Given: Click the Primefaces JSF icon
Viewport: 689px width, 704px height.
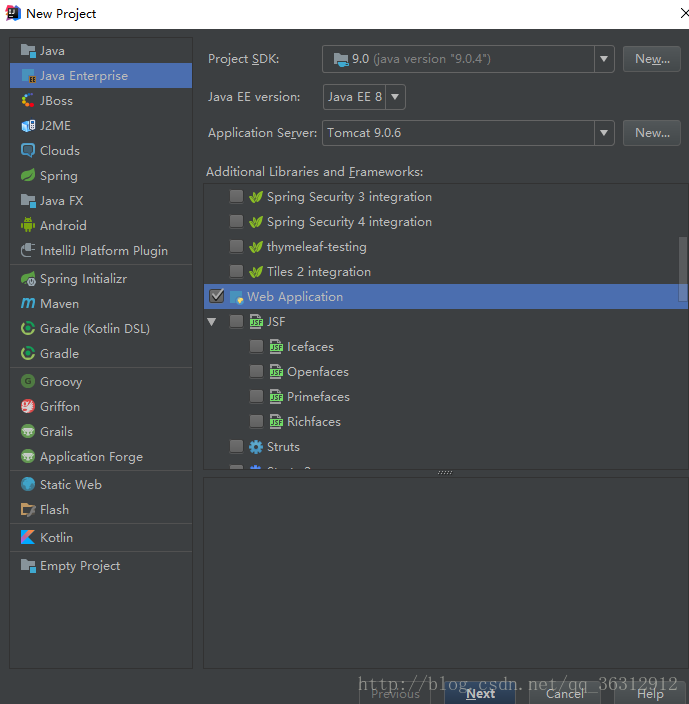Looking at the screenshot, I should point(276,396).
